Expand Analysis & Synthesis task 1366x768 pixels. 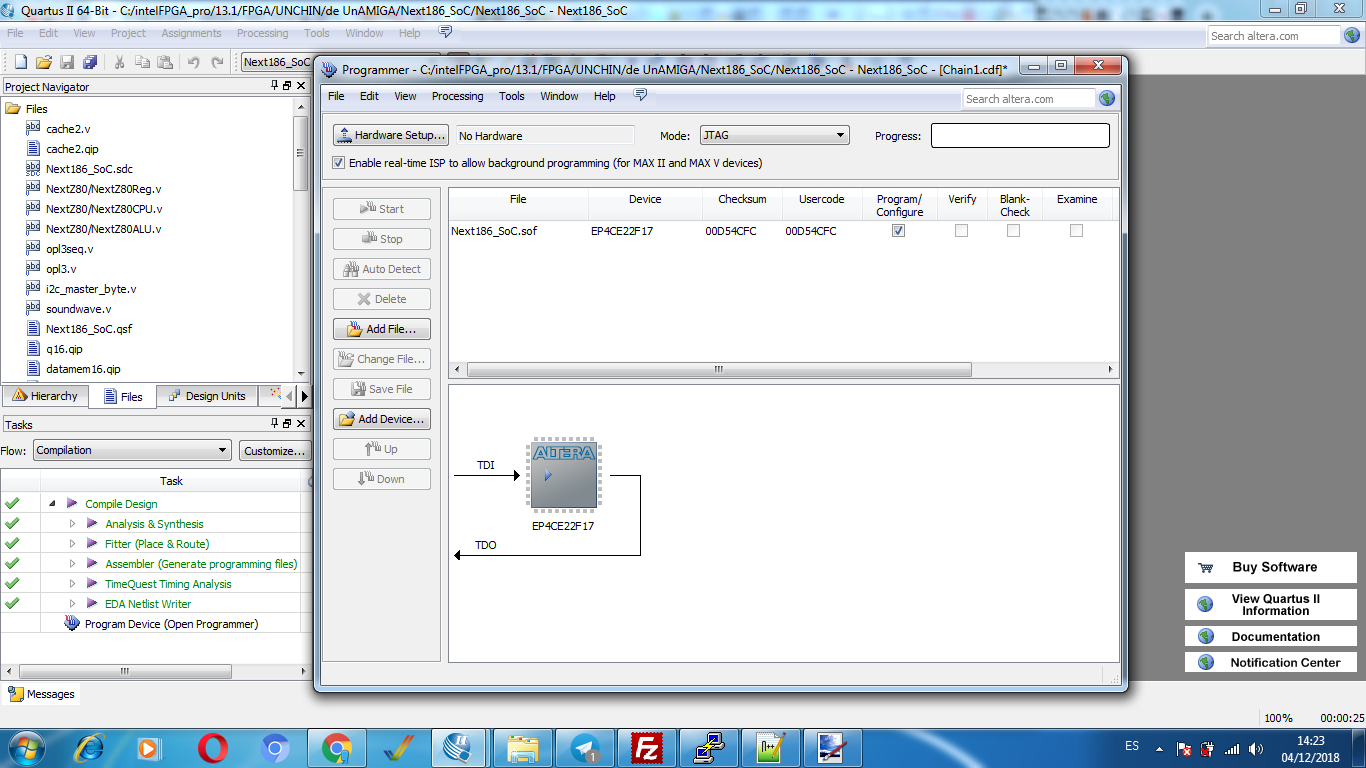tap(72, 524)
